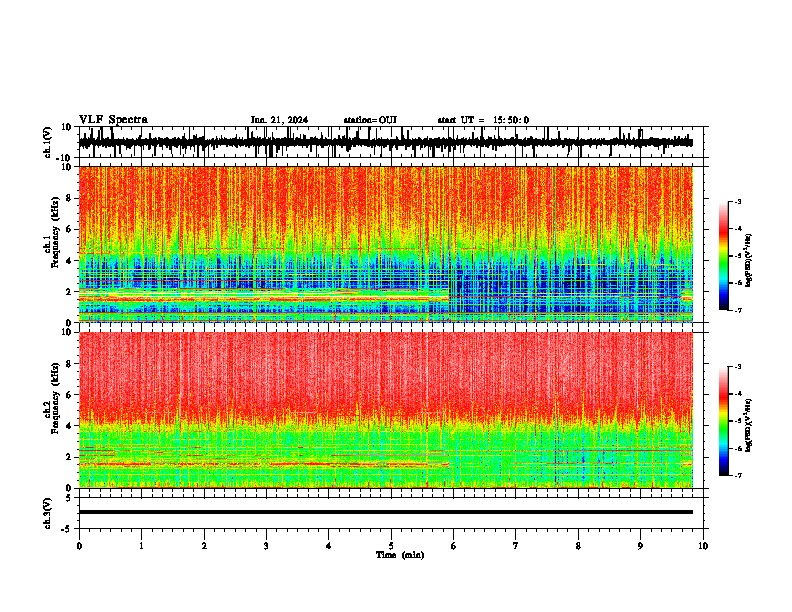Click the "ch.1(V)" waveform axis label

pos(48,142)
